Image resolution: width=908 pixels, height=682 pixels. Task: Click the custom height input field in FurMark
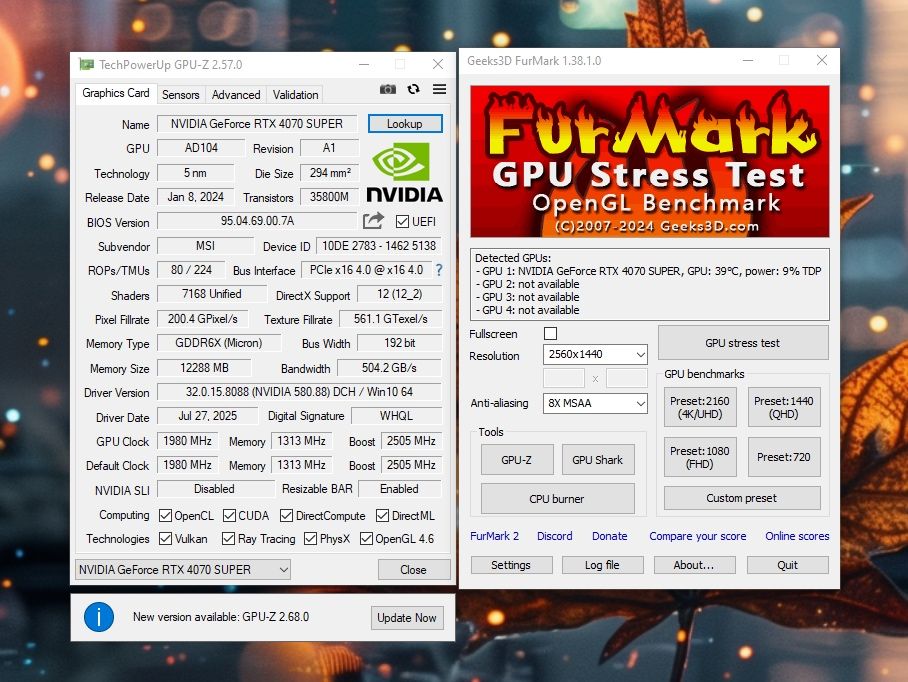coord(627,379)
